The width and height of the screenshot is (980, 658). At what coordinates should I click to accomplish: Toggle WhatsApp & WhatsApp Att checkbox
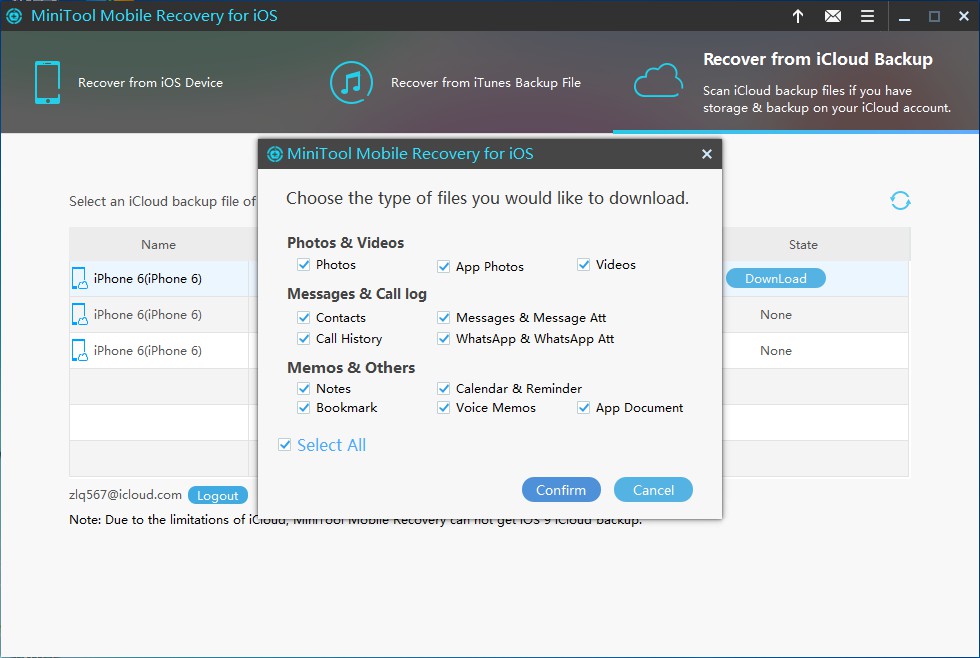pyautogui.click(x=444, y=339)
